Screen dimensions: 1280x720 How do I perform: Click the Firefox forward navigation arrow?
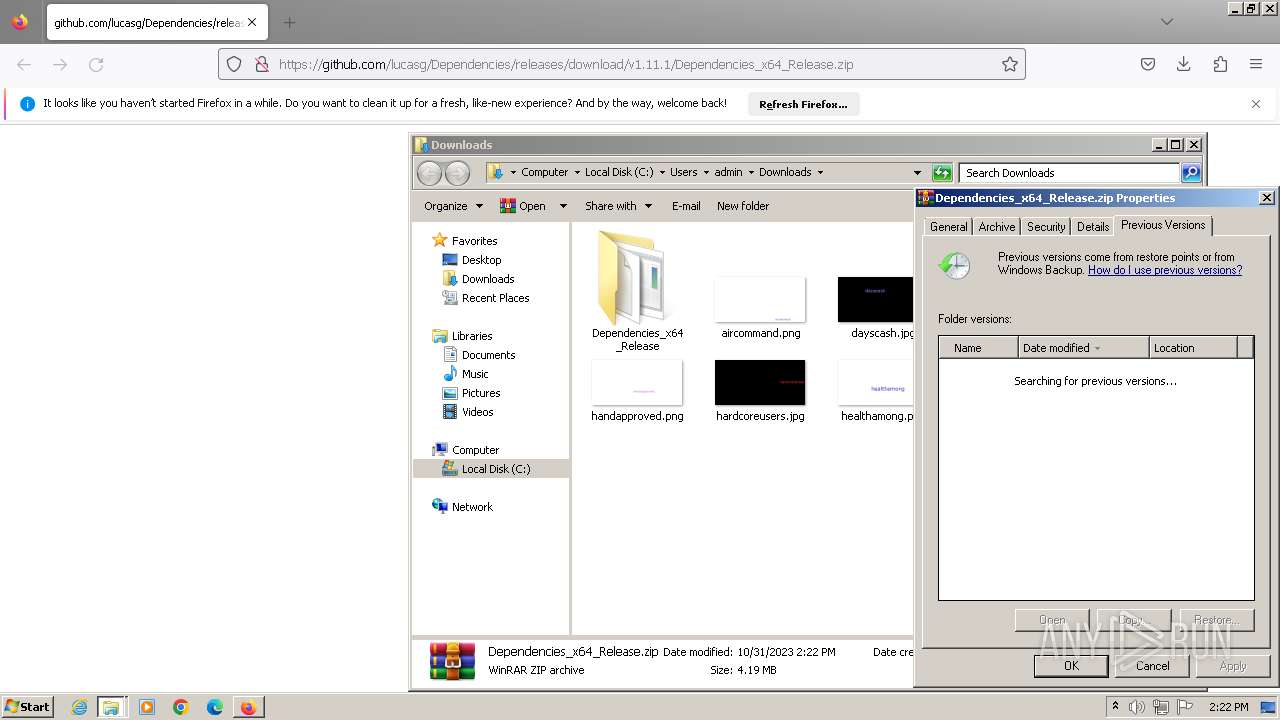tap(60, 64)
